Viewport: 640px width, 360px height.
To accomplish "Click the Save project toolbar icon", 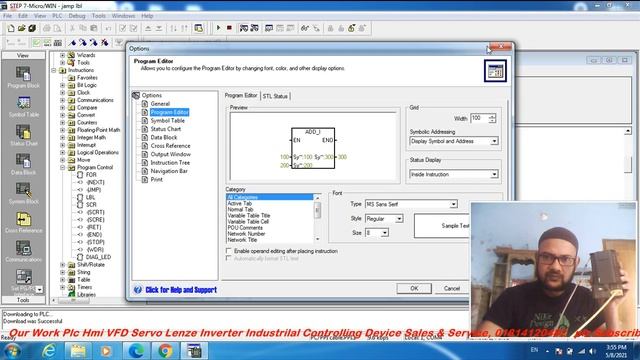I will coord(32,28).
